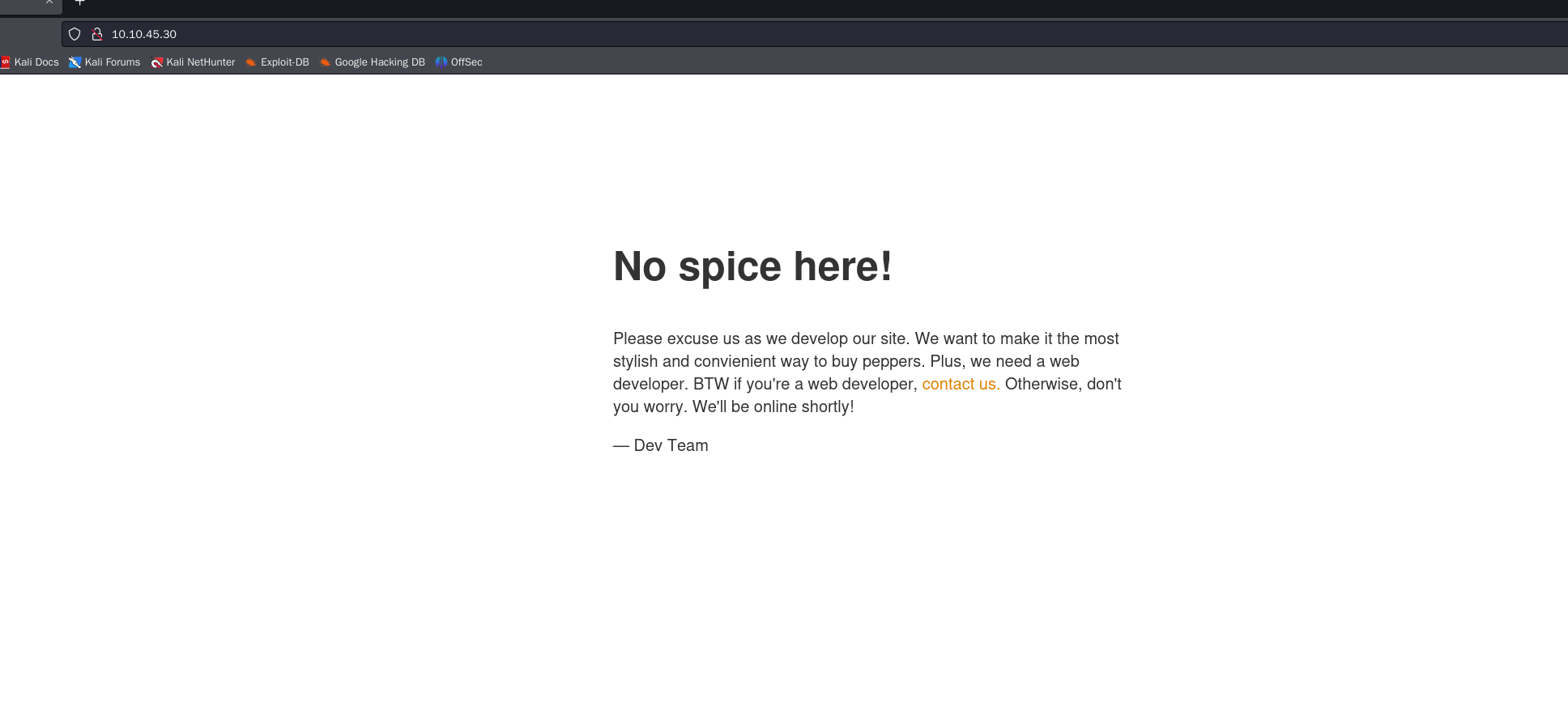Click the Kali Forums bookmark favicon
Viewport: 1568px width, 715px height.
[x=75, y=62]
